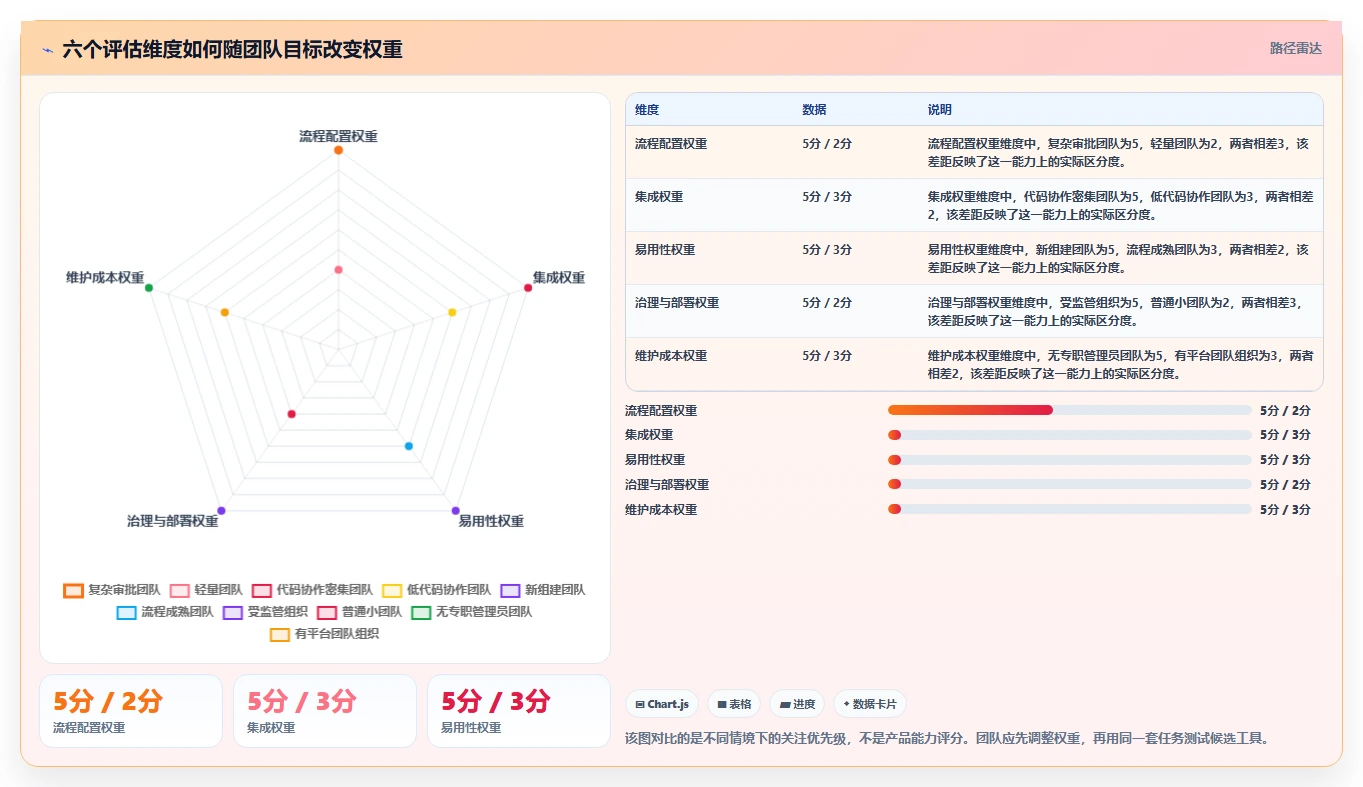Viewport: 1363px width, 787px height.
Task: Hide the 低代码协作团队 legend series
Action: (436, 590)
